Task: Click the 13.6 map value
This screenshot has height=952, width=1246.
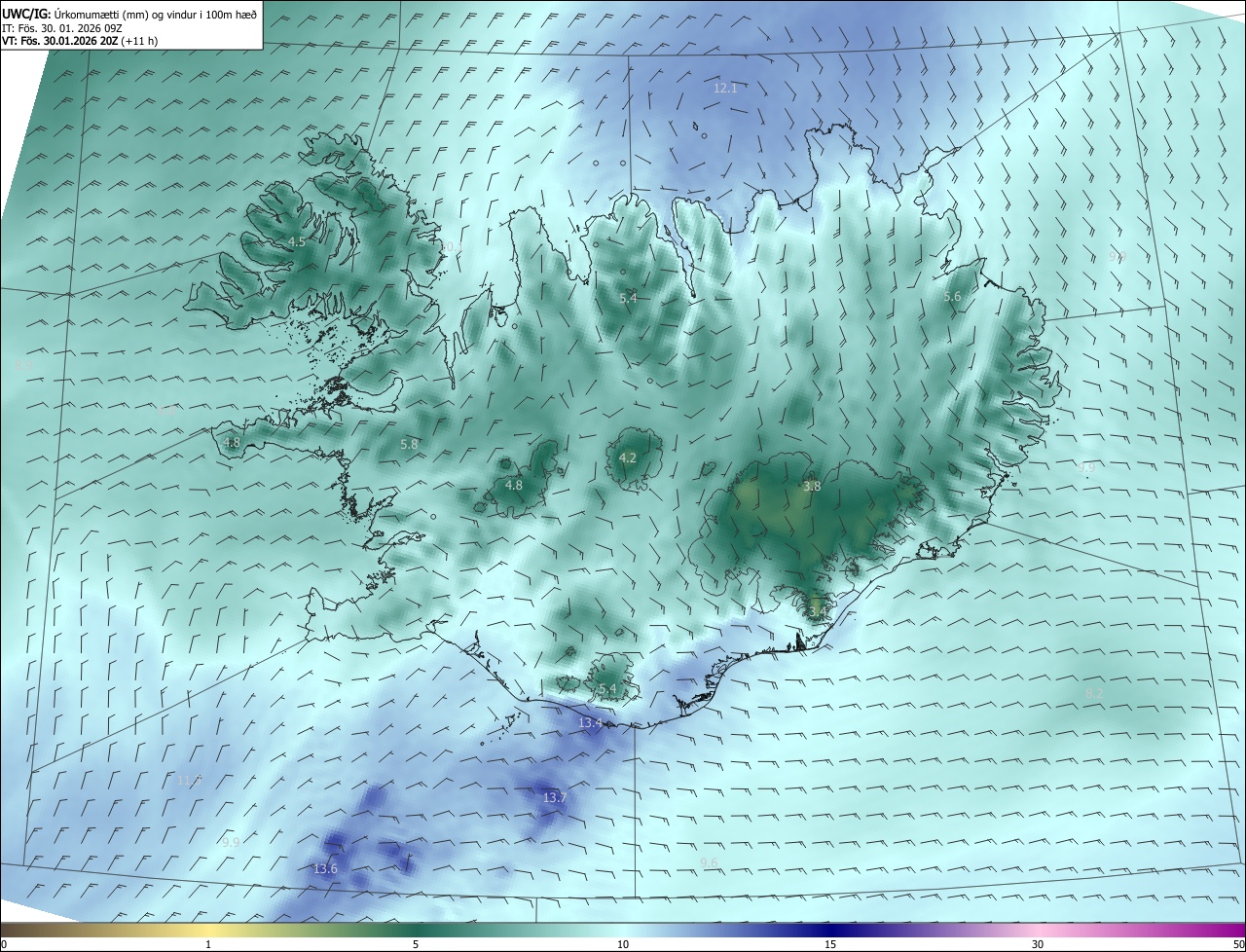Action: pos(325,868)
